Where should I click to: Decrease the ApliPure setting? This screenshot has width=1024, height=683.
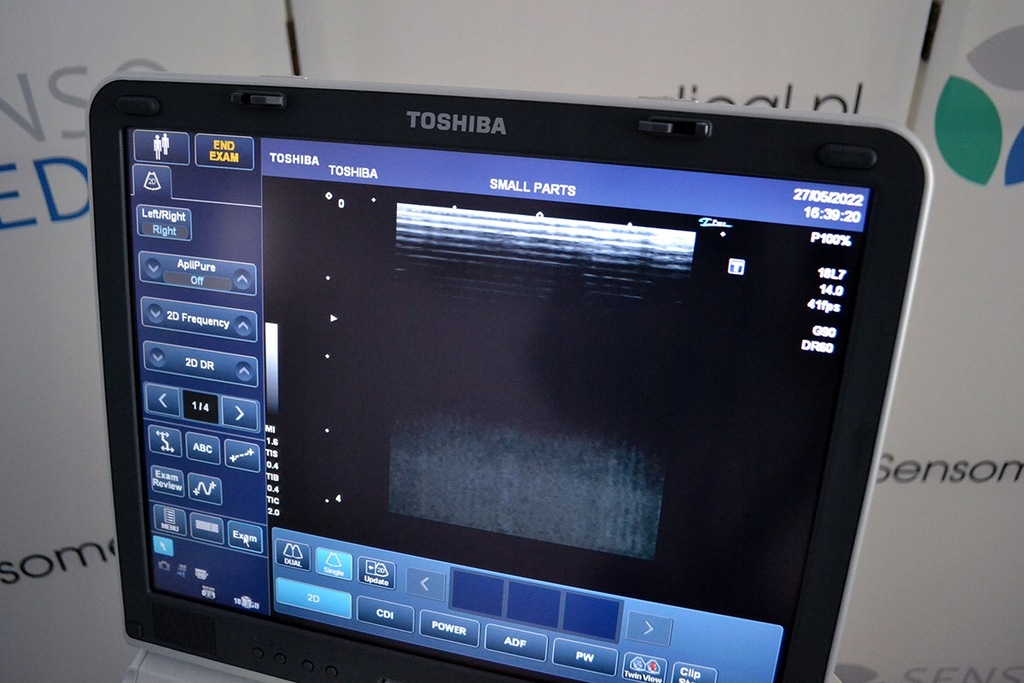click(153, 268)
